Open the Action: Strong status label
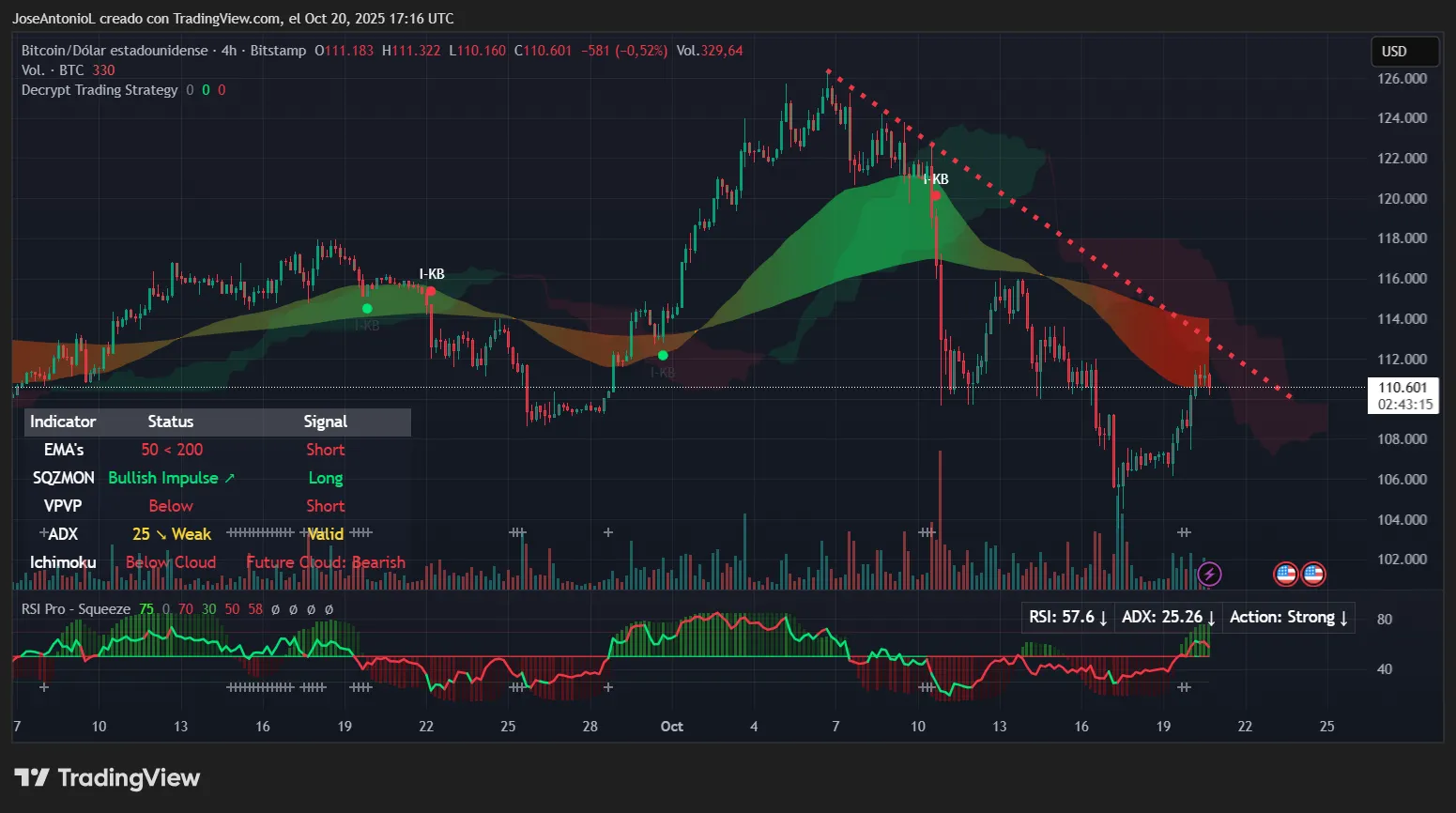 [x=1287, y=617]
